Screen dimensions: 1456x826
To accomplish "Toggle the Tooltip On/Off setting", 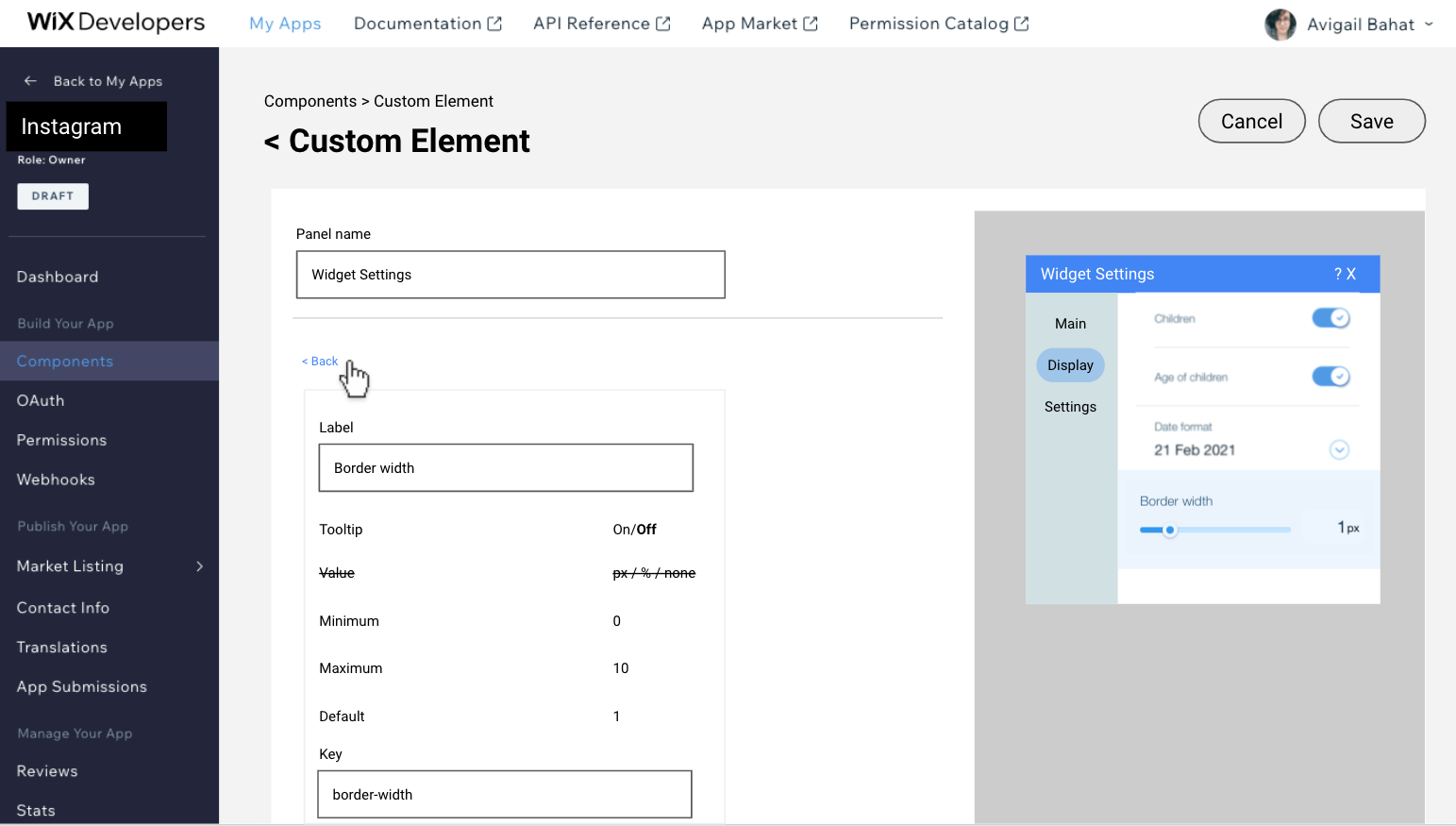I will [634, 530].
